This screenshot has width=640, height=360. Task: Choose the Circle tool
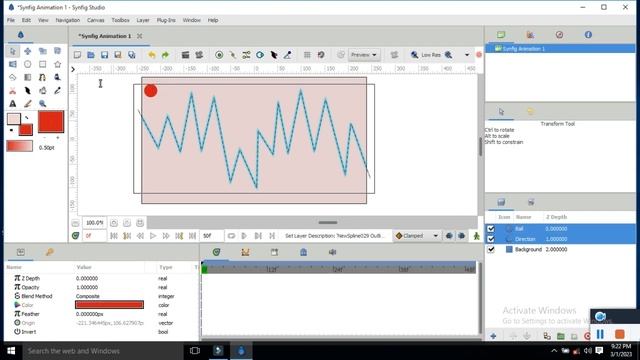27,64
